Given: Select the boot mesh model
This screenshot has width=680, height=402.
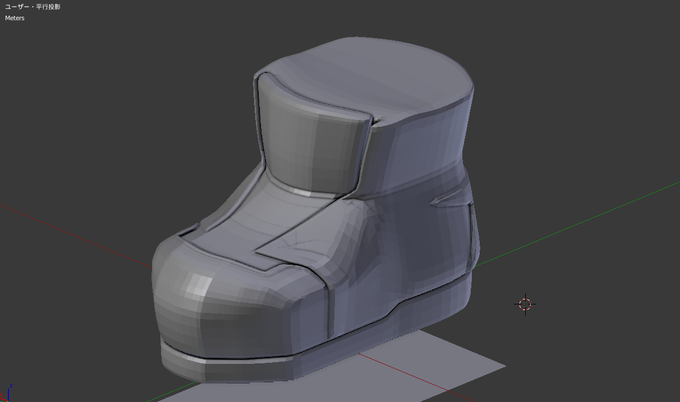Looking at the screenshot, I should pyautogui.click(x=316, y=212).
